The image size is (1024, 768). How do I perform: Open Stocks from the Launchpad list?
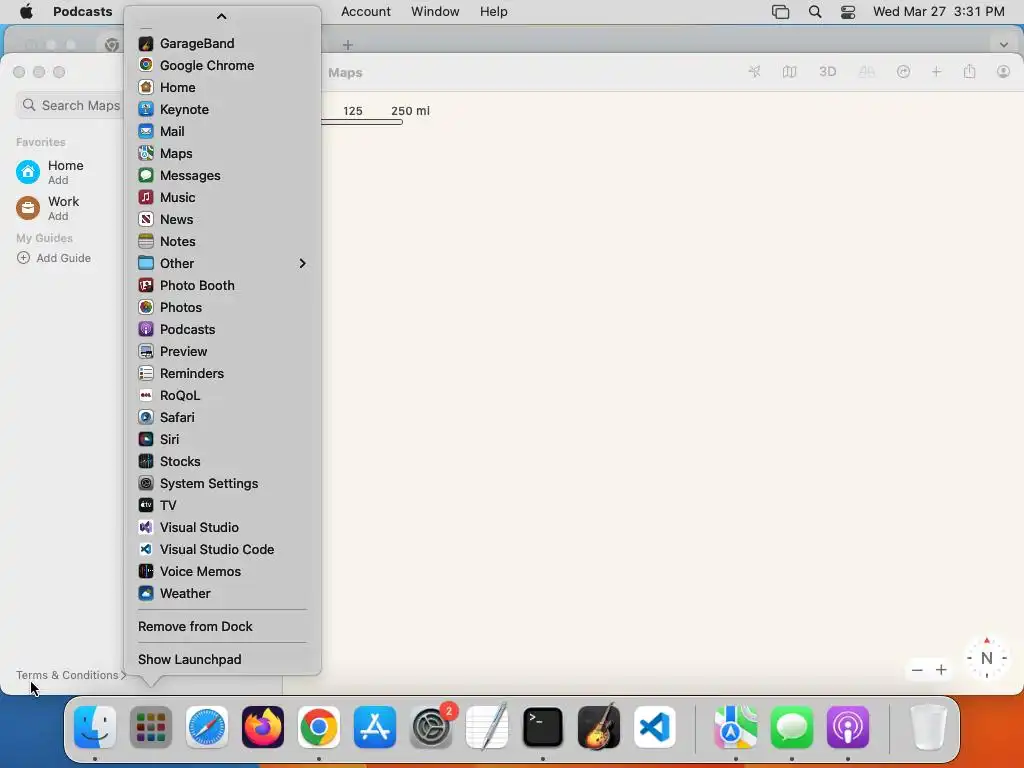[x=222, y=461]
